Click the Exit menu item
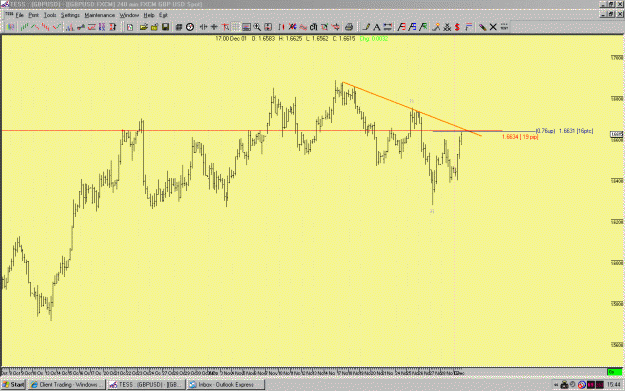 pyautogui.click(x=163, y=15)
